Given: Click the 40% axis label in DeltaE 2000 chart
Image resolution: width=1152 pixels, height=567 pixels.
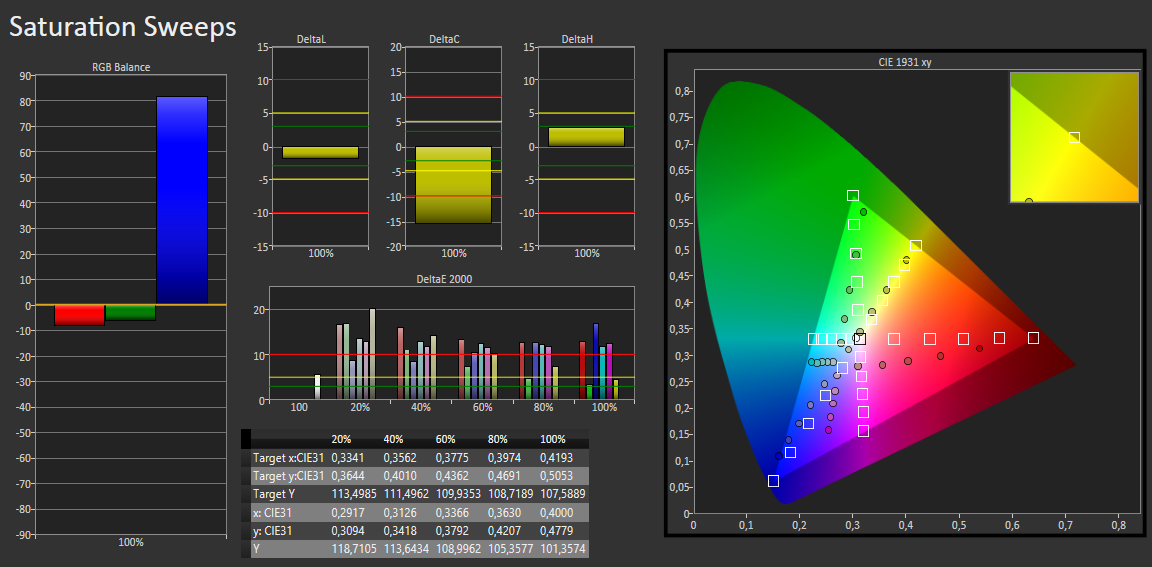Looking at the screenshot, I should coord(420,407).
